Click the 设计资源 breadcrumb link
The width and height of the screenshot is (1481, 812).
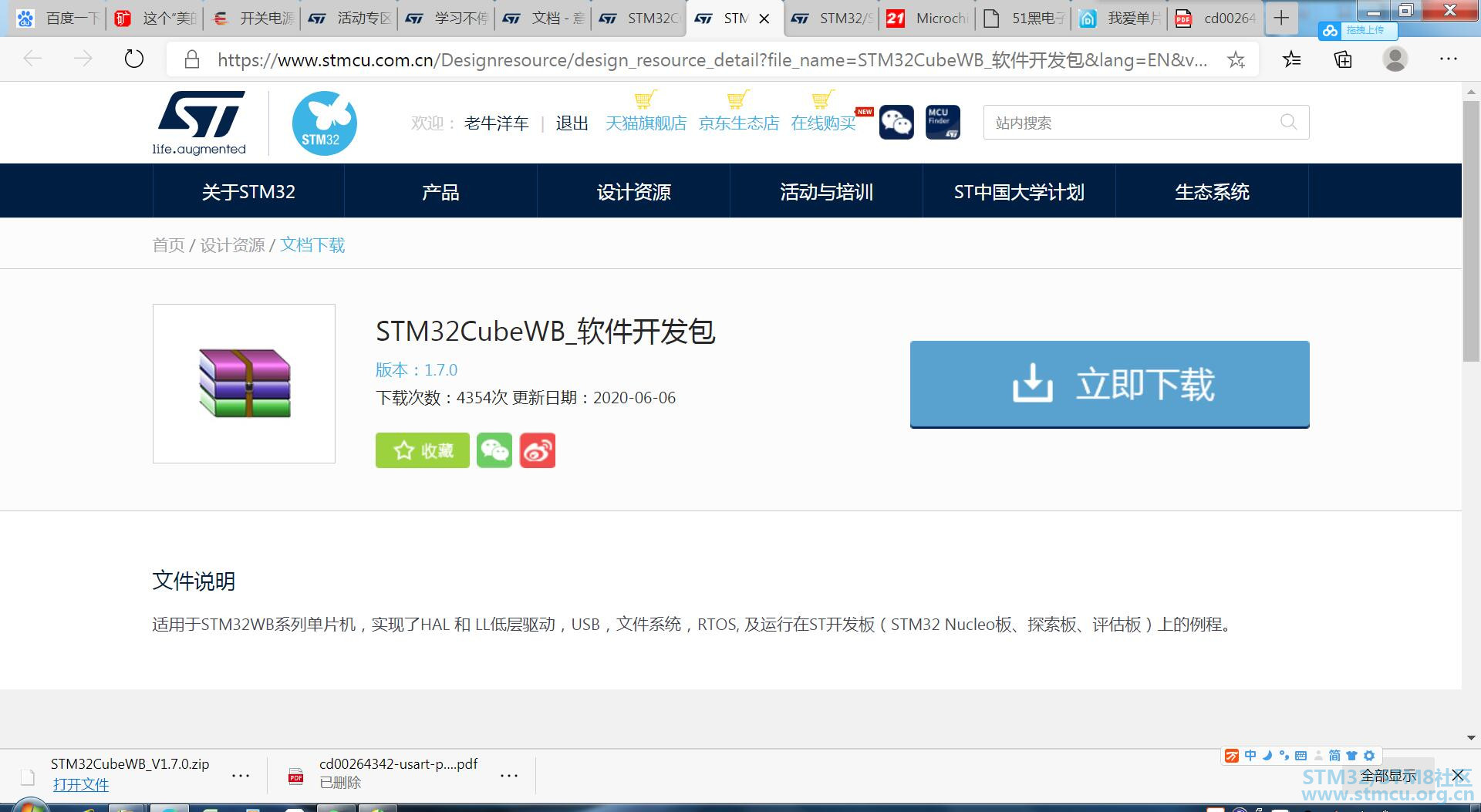point(232,244)
